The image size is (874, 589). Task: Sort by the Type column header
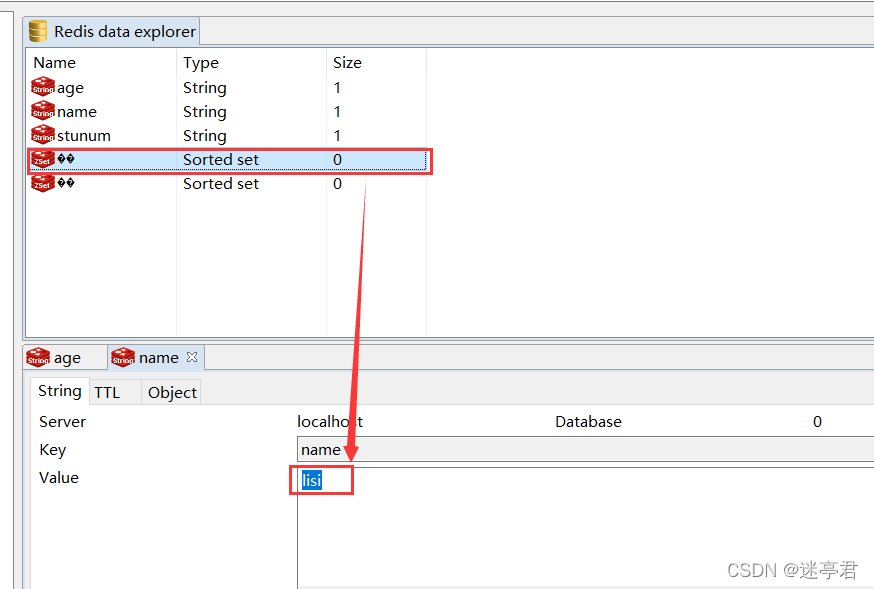pos(201,63)
